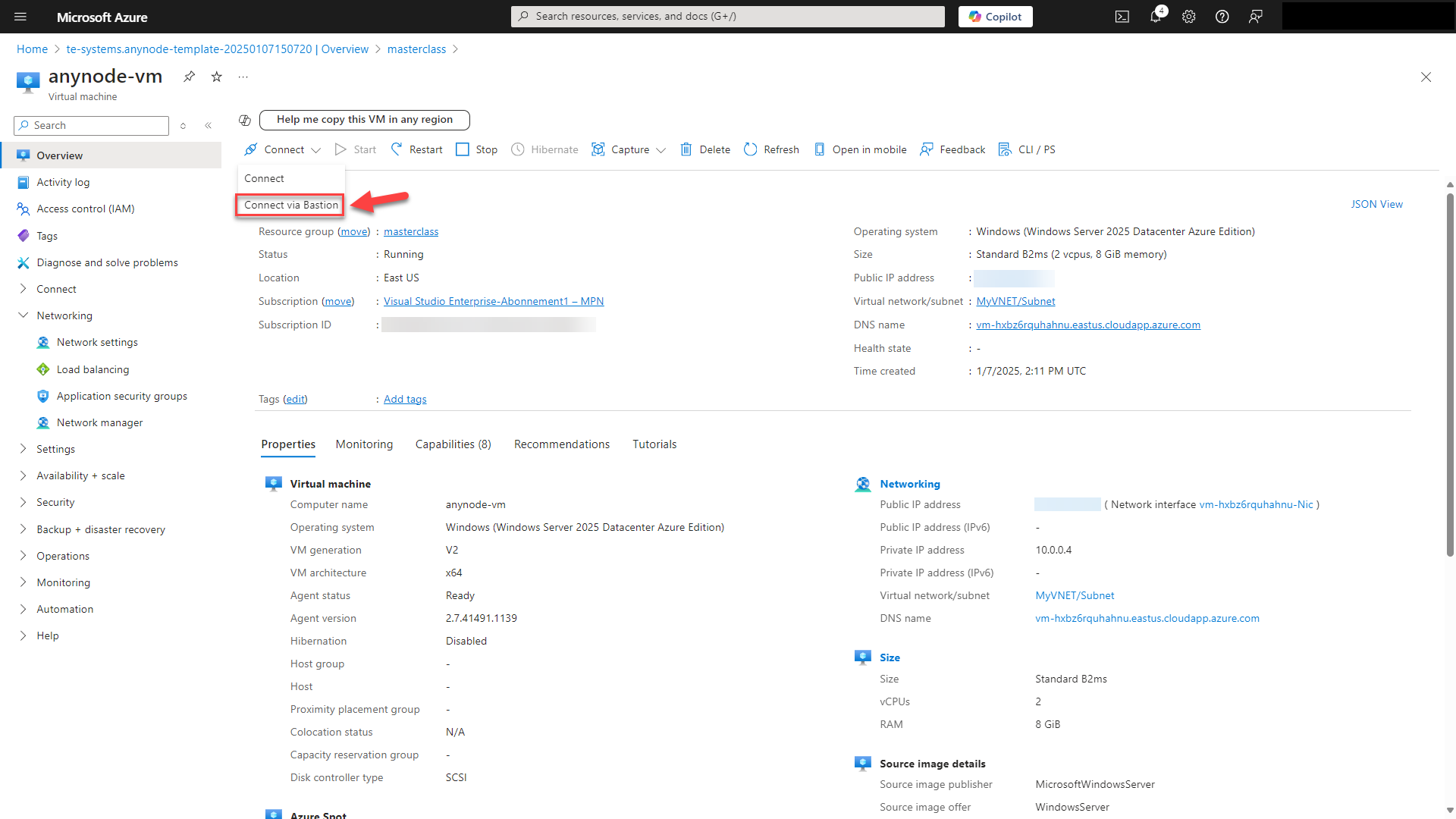Viewport: 1456px width, 819px height.
Task: Open Visual Studio Enterprise subscription link
Action: (x=494, y=302)
